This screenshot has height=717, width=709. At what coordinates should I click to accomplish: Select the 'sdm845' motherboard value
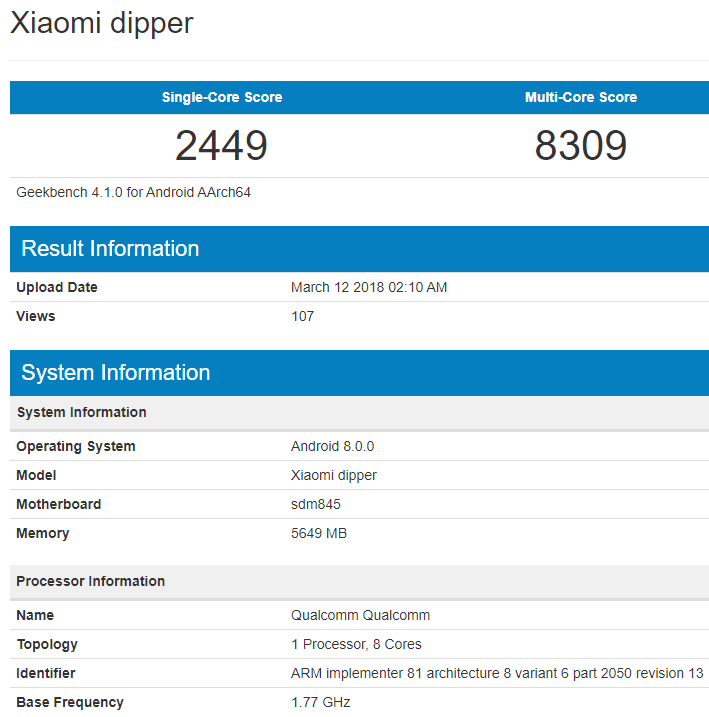tap(316, 504)
